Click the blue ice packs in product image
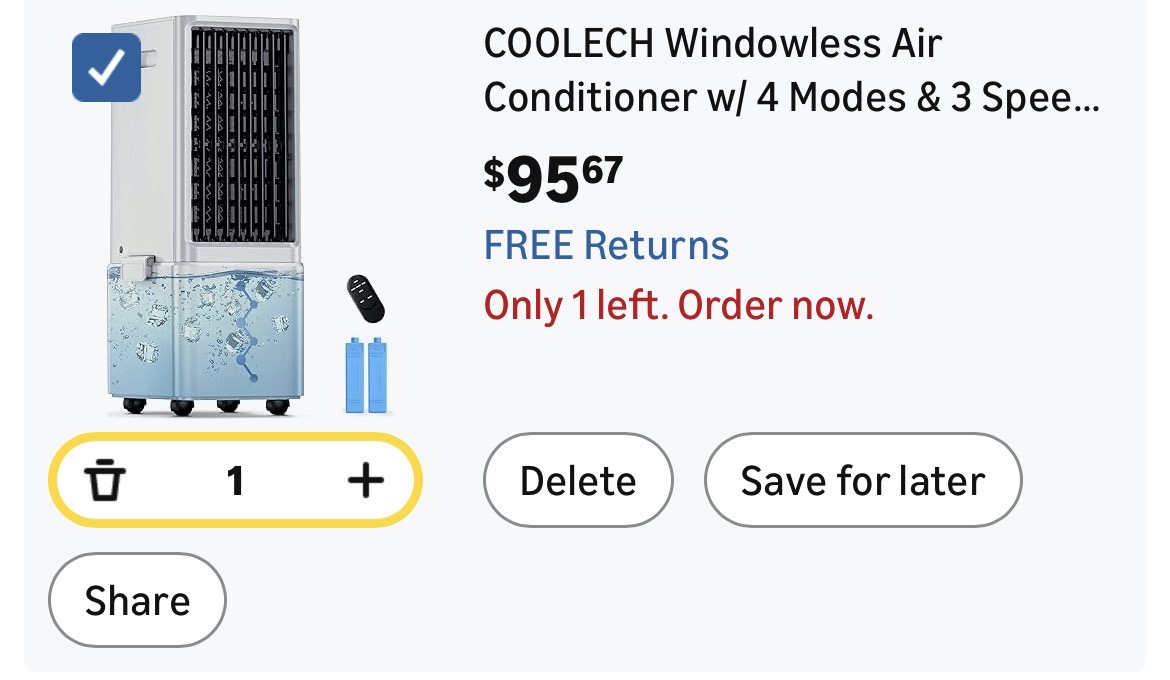Screen dimensions: 1170x680 [x=366, y=375]
